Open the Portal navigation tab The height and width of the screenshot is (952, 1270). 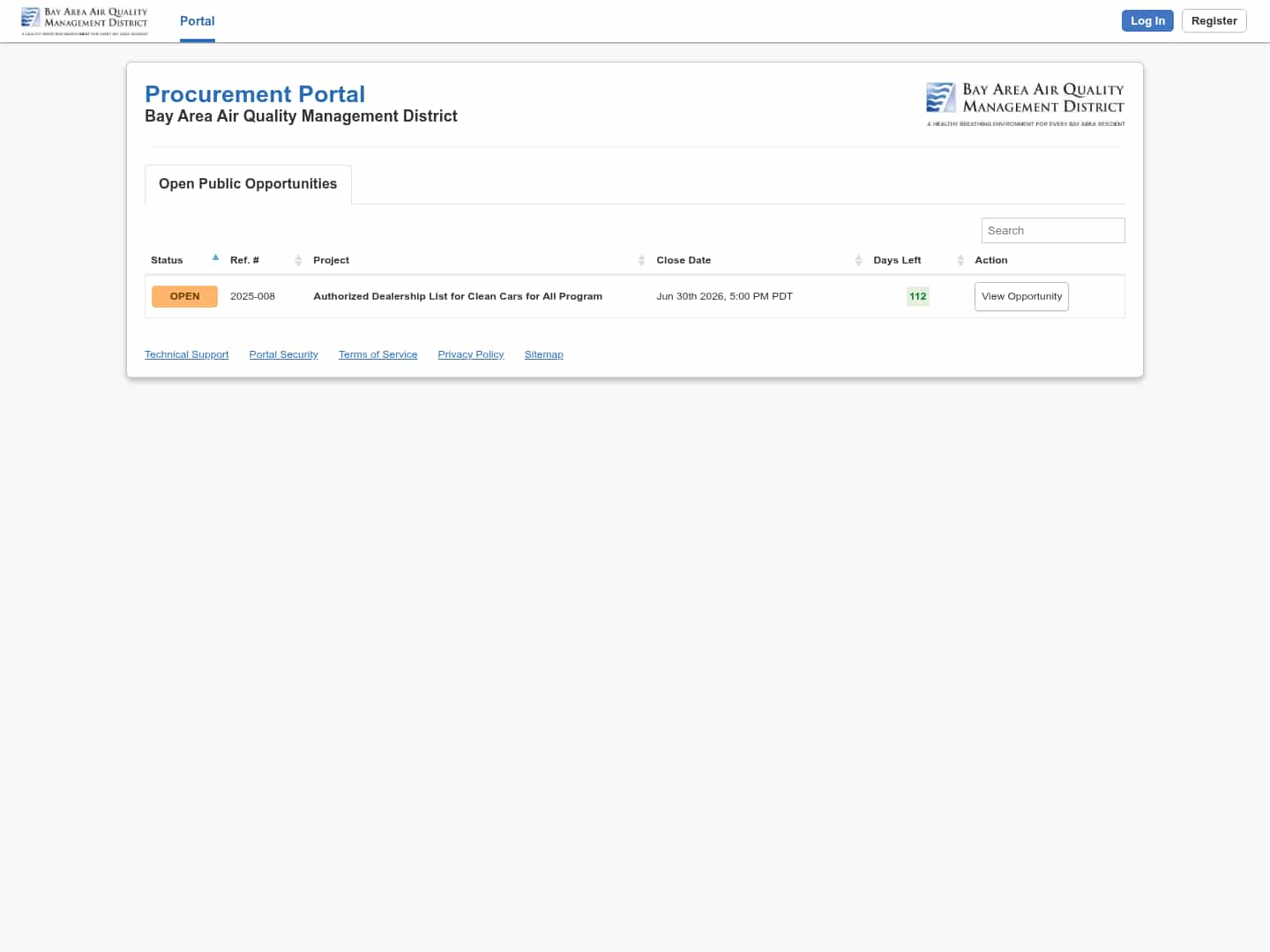point(197,21)
